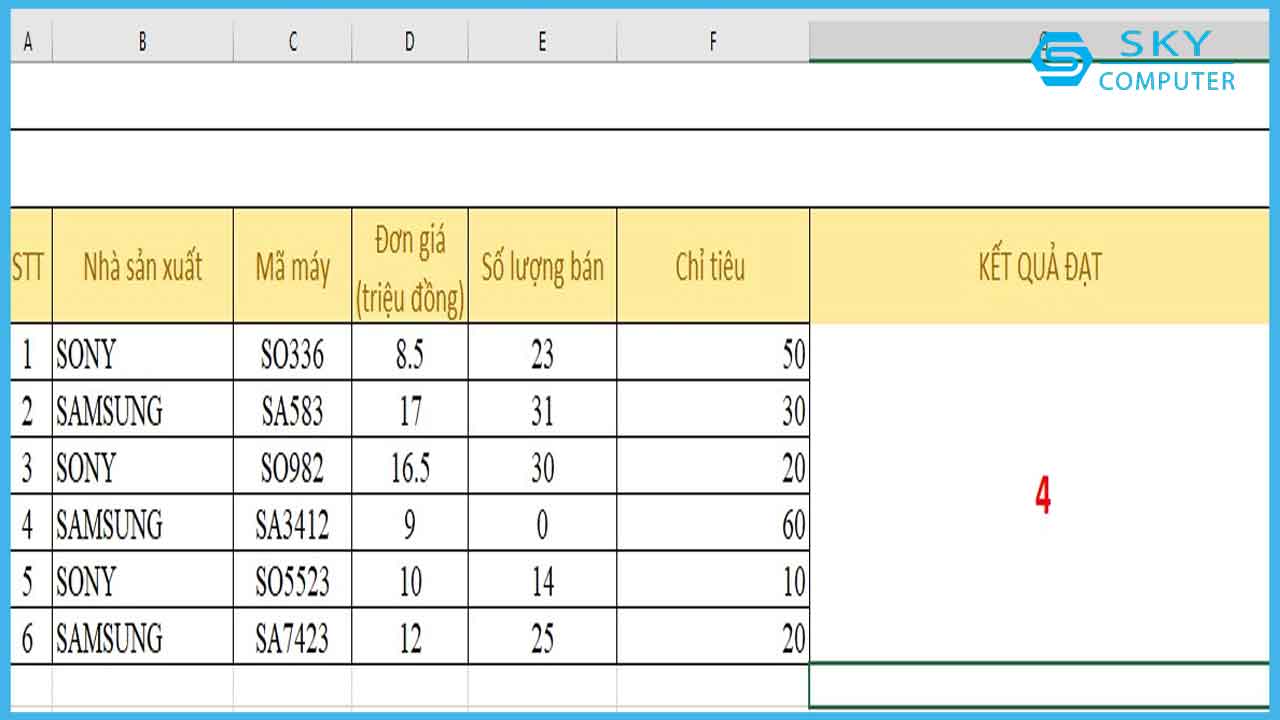Select column D header
1280x720 pixels.
[x=410, y=42]
